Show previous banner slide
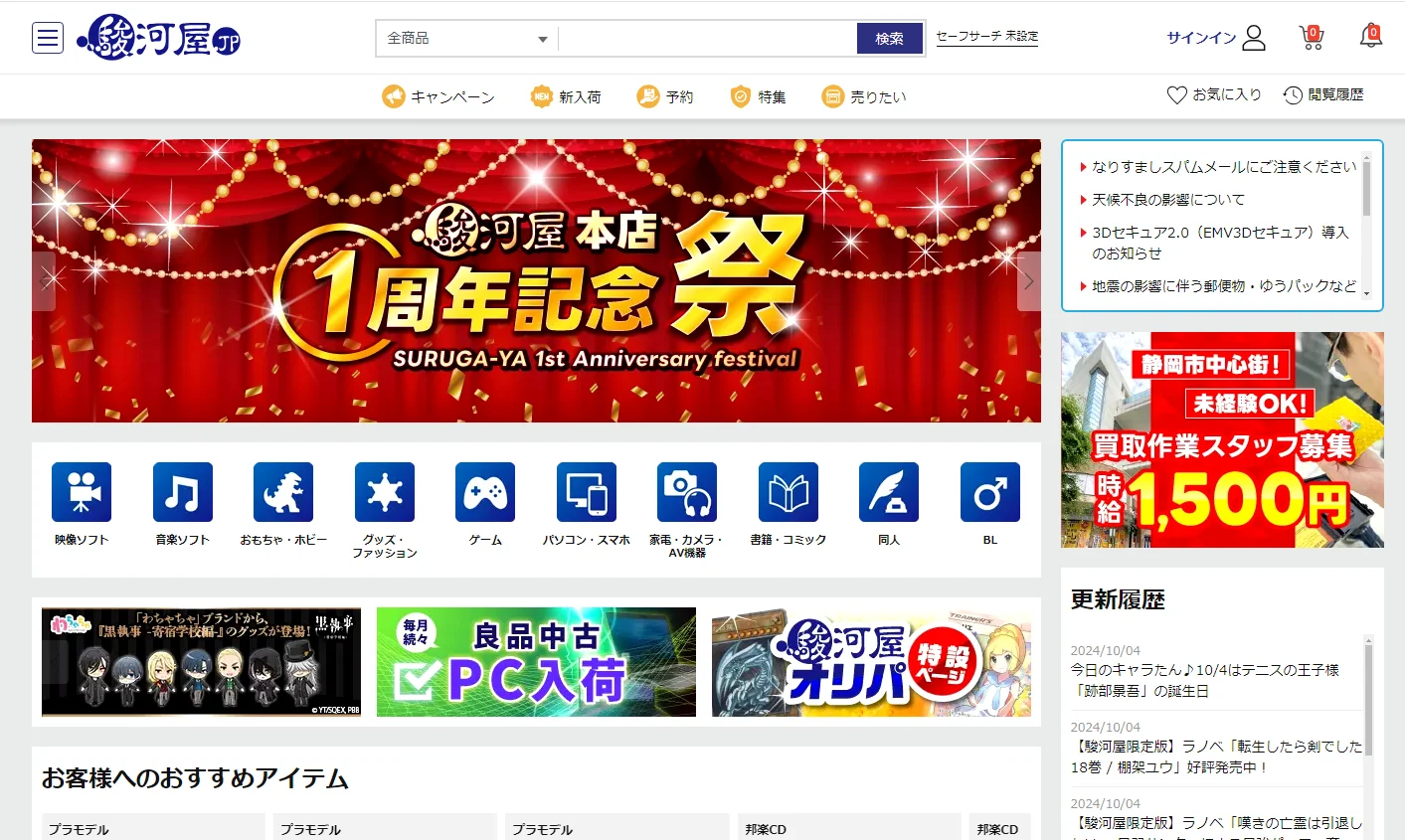This screenshot has width=1405, height=840. click(x=44, y=281)
